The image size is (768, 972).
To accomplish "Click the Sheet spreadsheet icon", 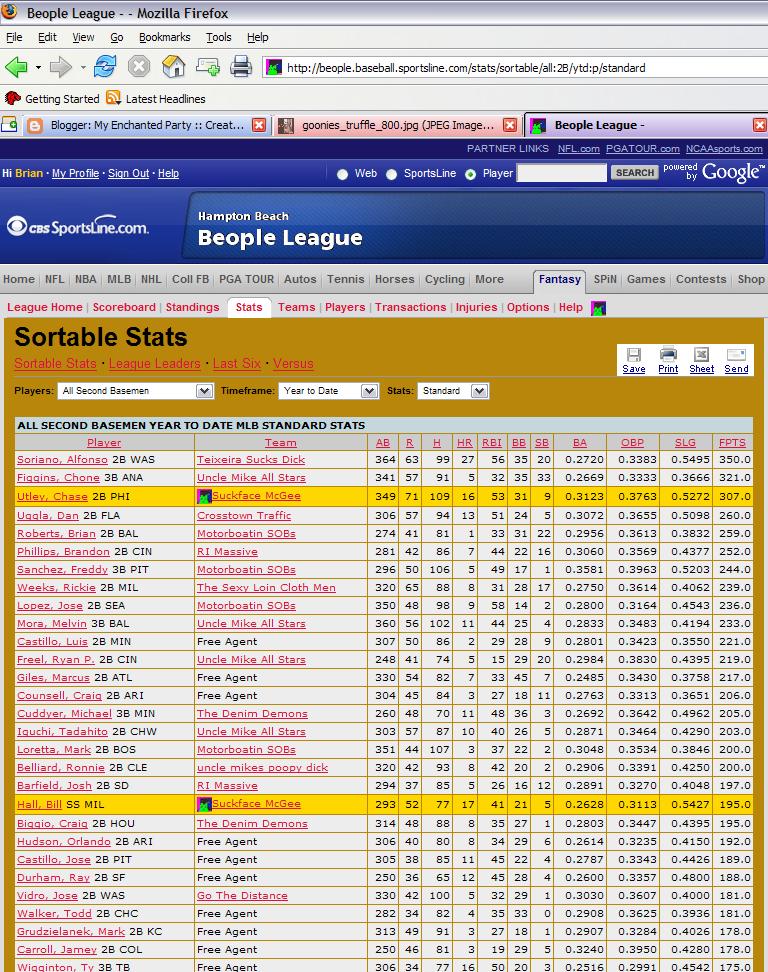I will (701, 354).
